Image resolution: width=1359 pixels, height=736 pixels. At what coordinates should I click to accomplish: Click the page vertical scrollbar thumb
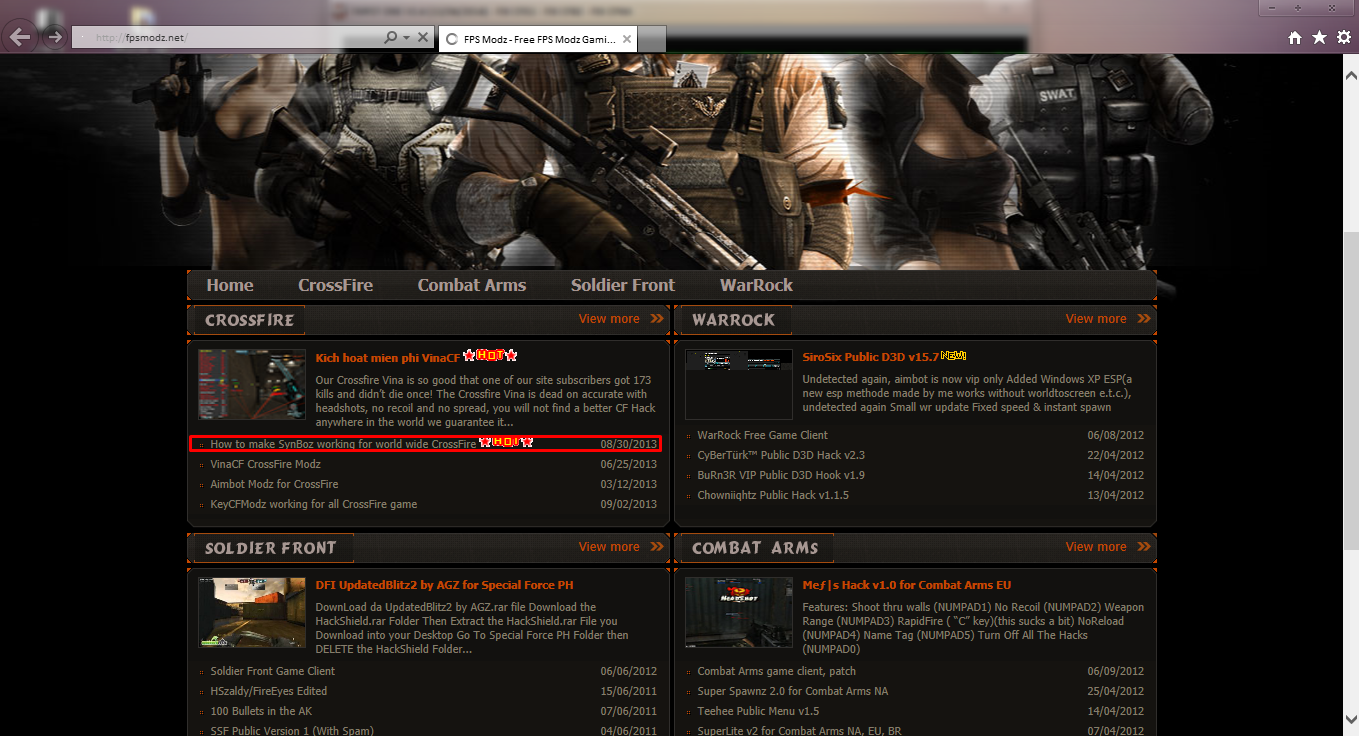pyautogui.click(x=1350, y=390)
